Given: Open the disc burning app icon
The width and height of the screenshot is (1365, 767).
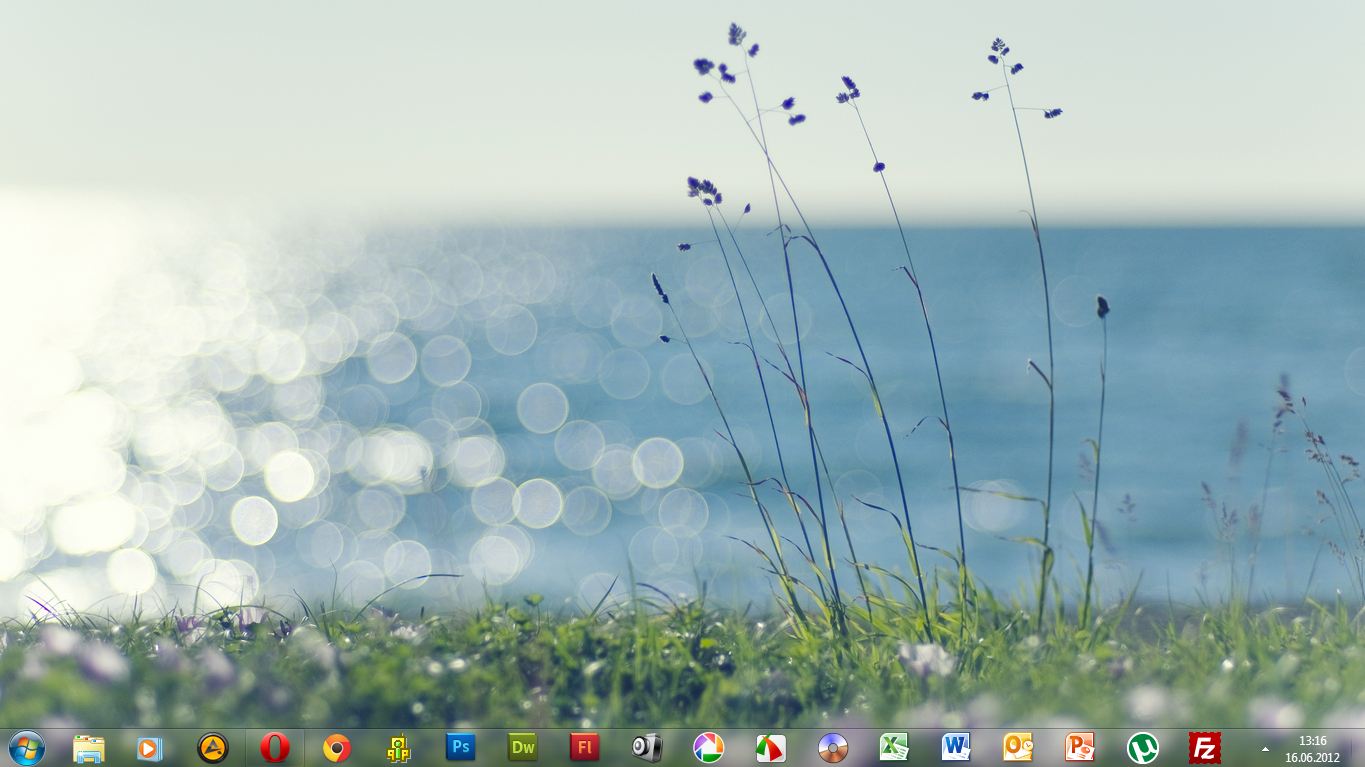Looking at the screenshot, I should pyautogui.click(x=832, y=748).
